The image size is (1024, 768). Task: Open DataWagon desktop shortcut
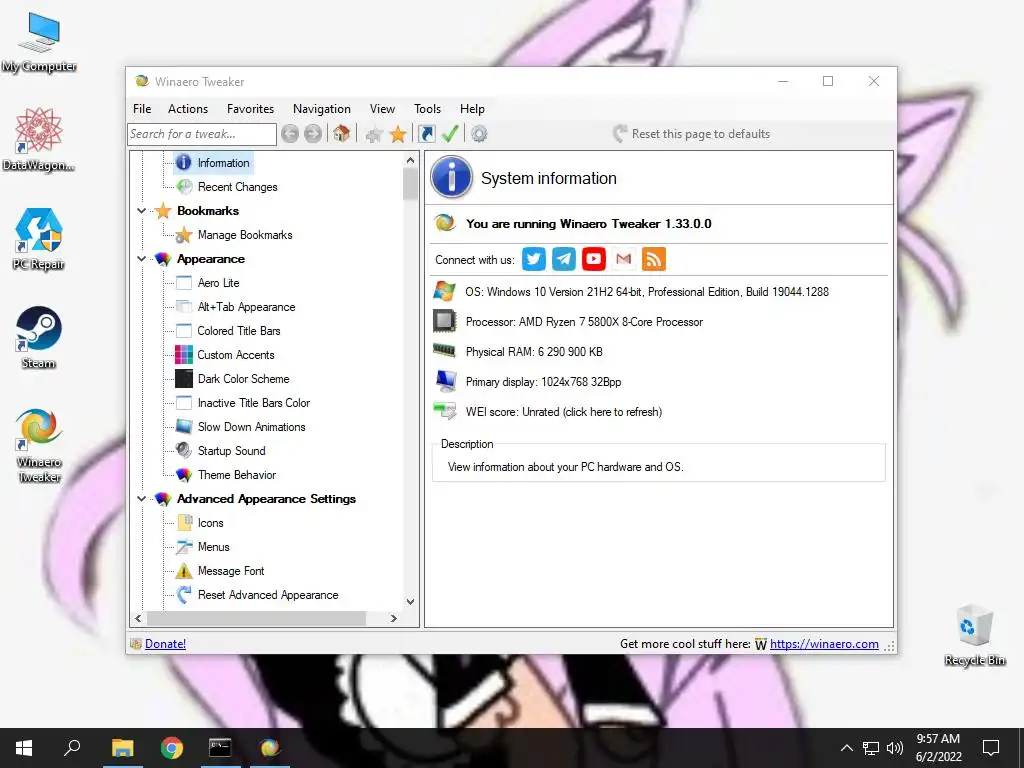(39, 140)
